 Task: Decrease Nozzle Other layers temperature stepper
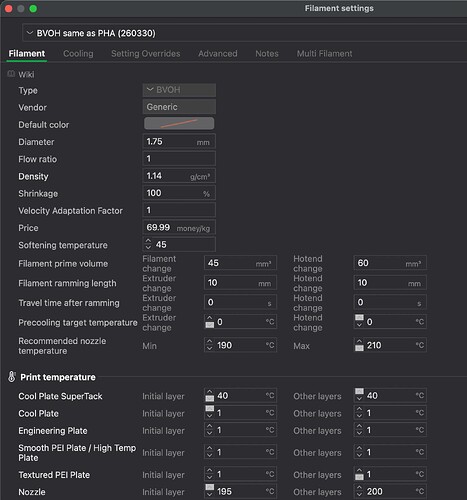coord(359,495)
